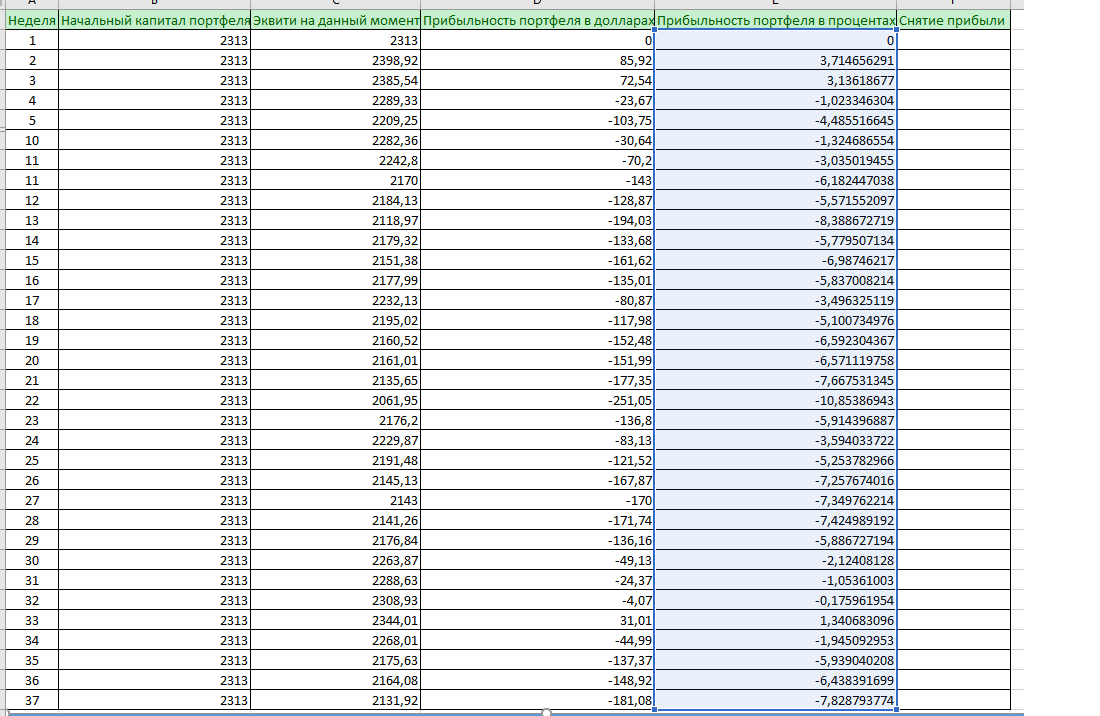Select the equity cell containing 2344,01
Viewport: 1100px width, 716px height.
[335, 620]
